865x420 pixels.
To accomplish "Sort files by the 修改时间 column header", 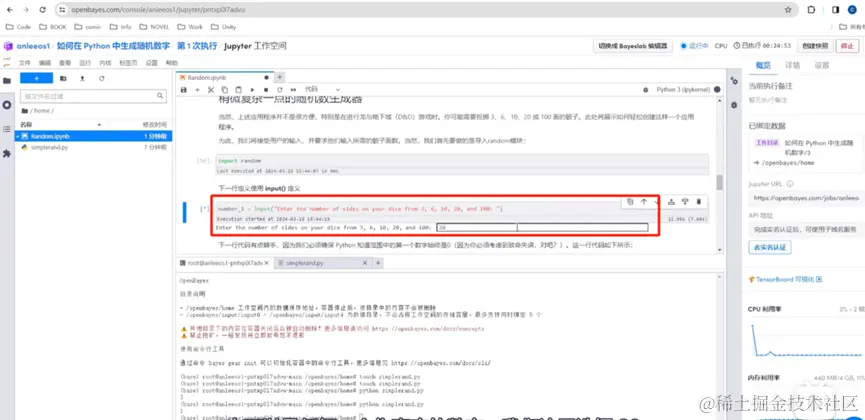I will (153, 125).
